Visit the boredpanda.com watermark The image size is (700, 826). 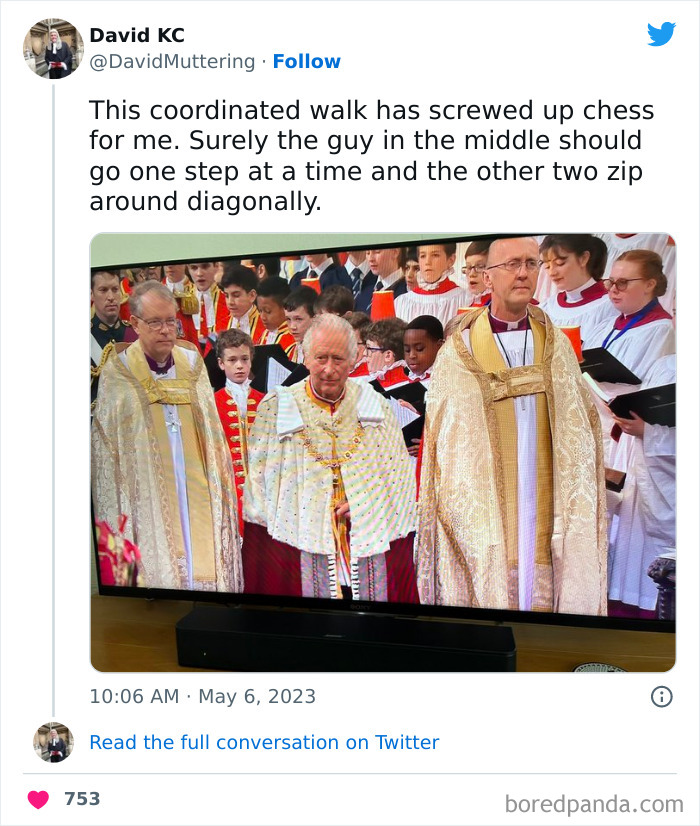pyautogui.click(x=594, y=803)
